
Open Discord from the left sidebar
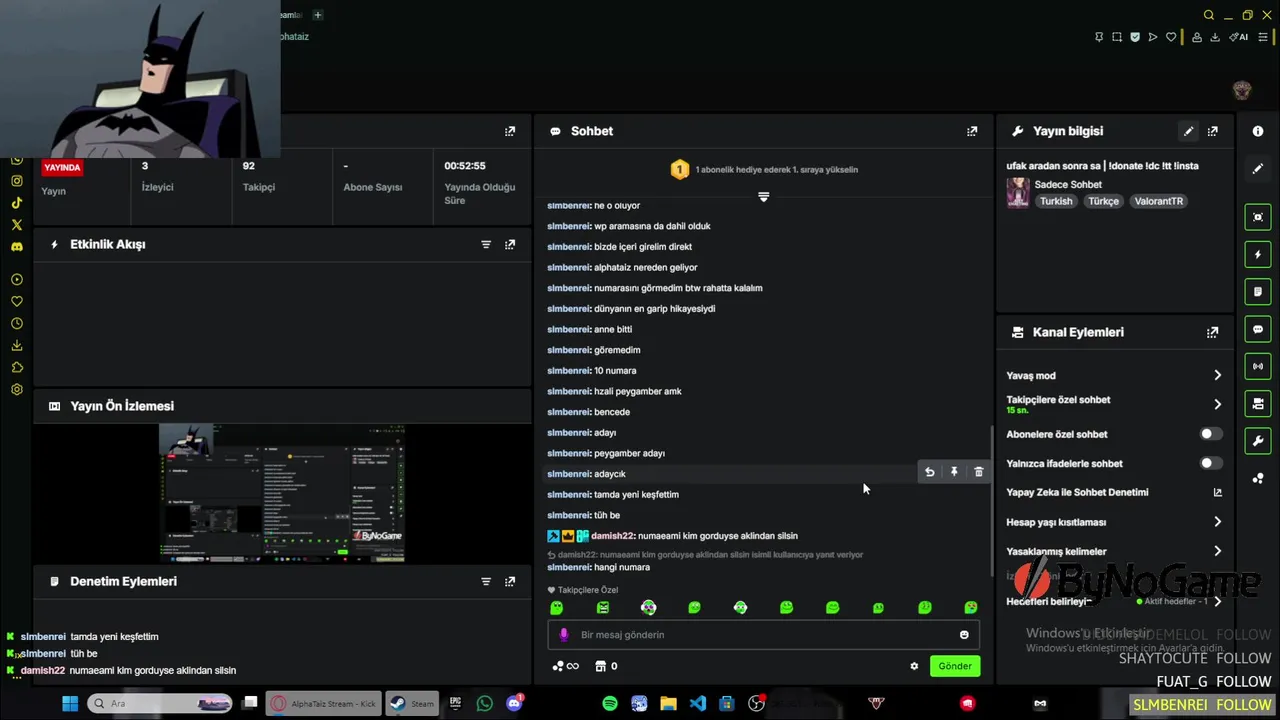tap(17, 247)
